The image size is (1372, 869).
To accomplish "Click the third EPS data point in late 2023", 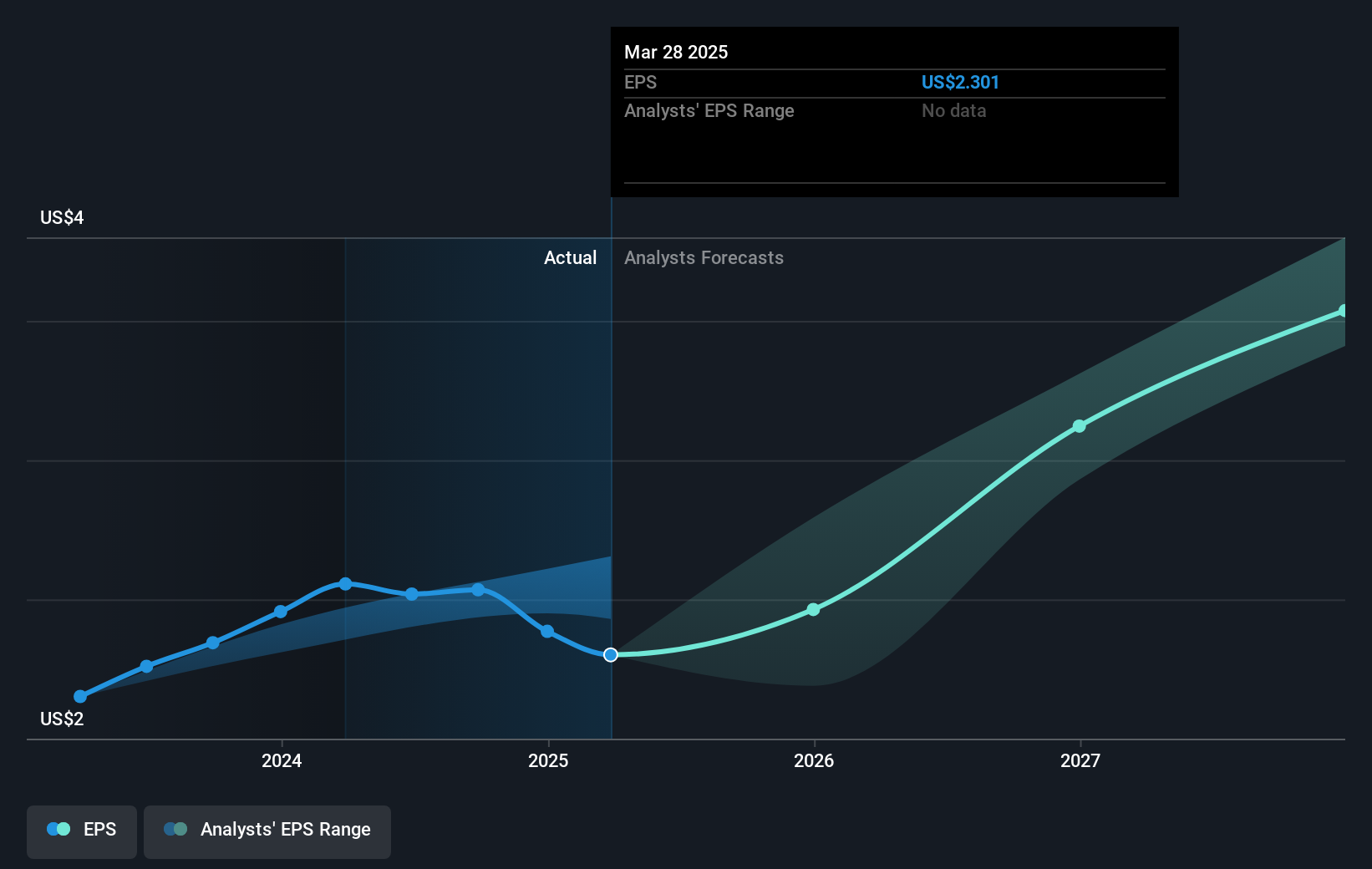I will [213, 643].
